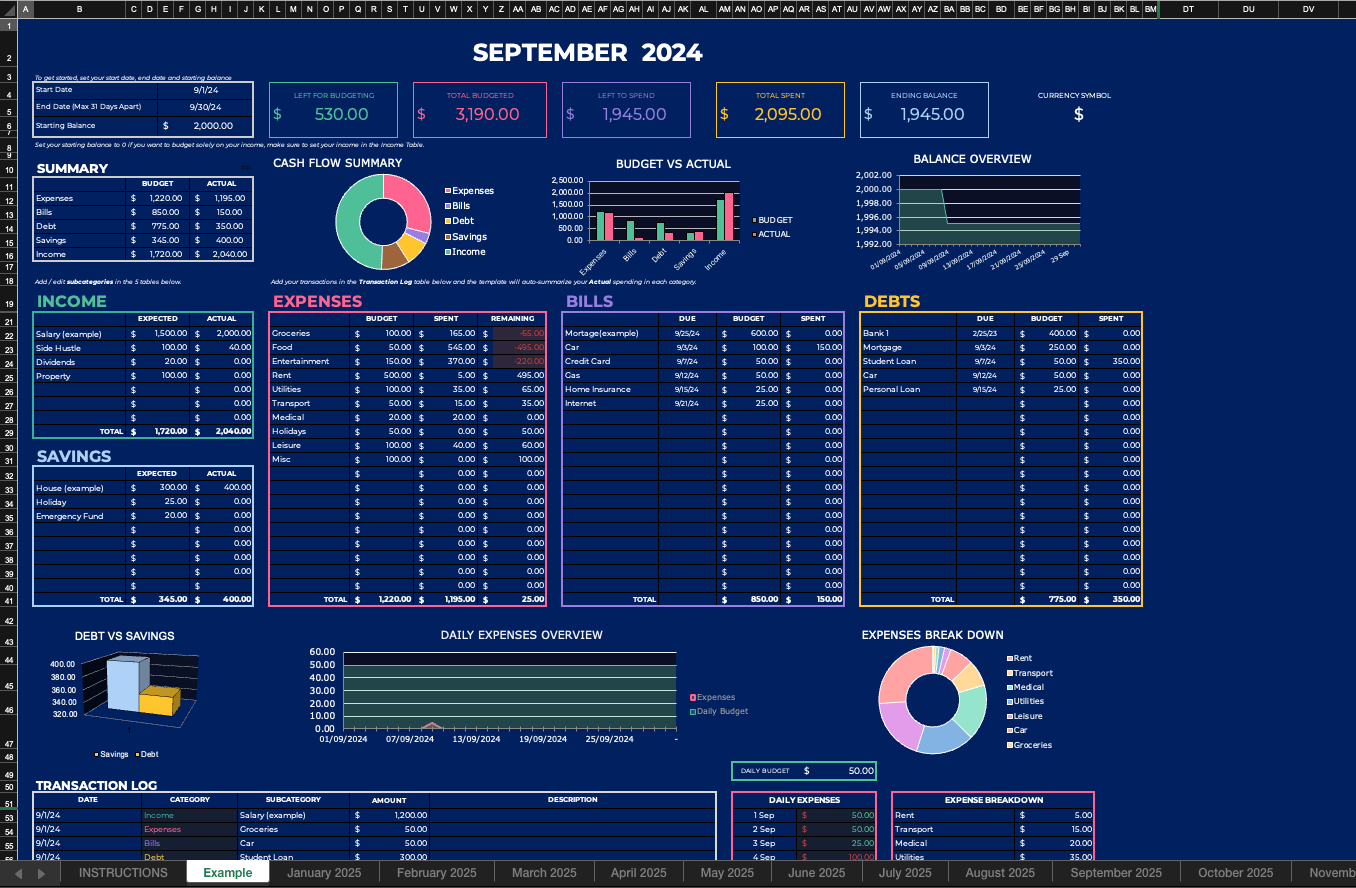Switch to the July 2025 tab
Image resolution: width=1356 pixels, height=888 pixels.
coord(904,873)
